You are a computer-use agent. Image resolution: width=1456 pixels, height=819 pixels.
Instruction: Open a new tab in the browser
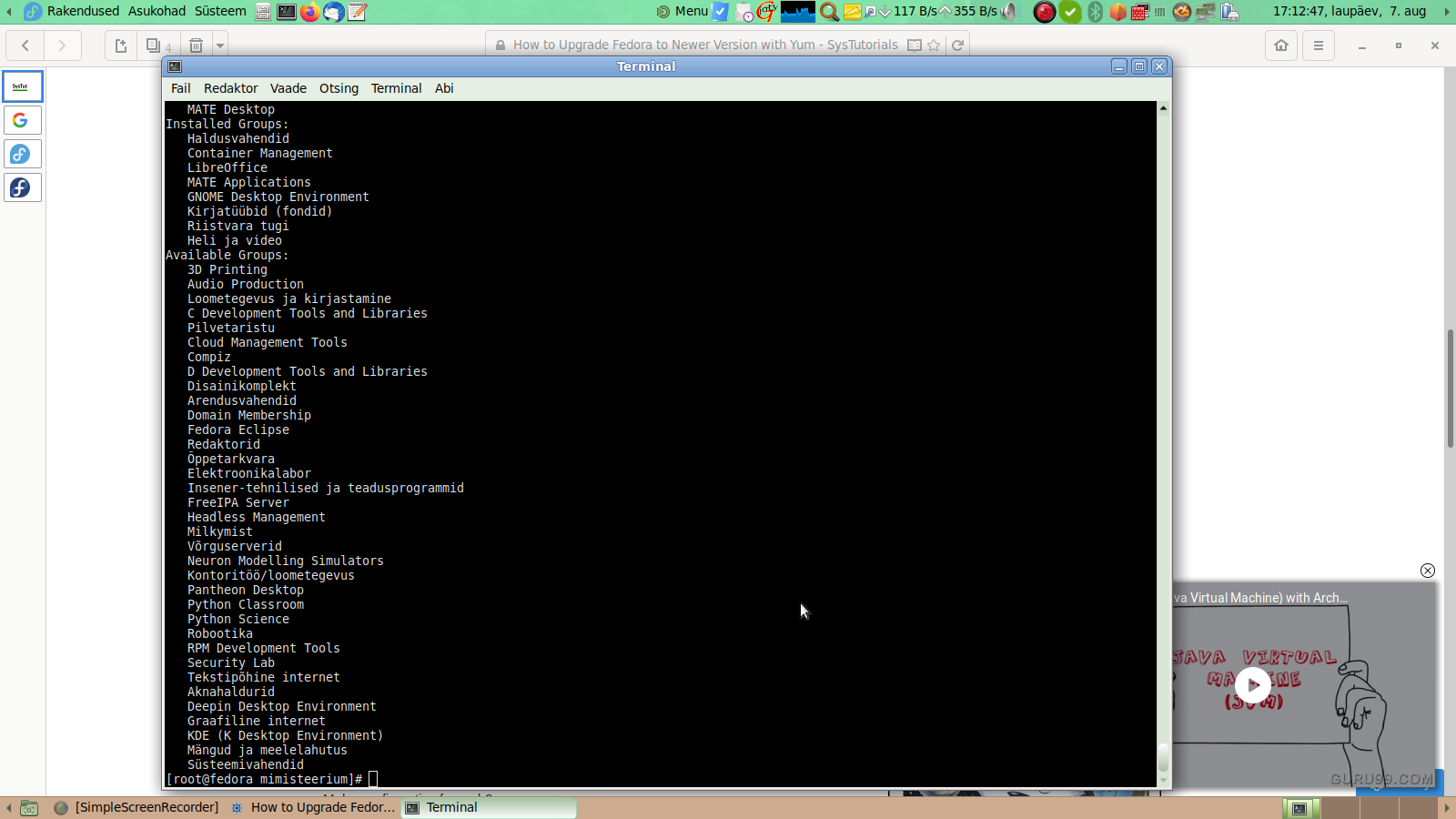tap(121, 45)
